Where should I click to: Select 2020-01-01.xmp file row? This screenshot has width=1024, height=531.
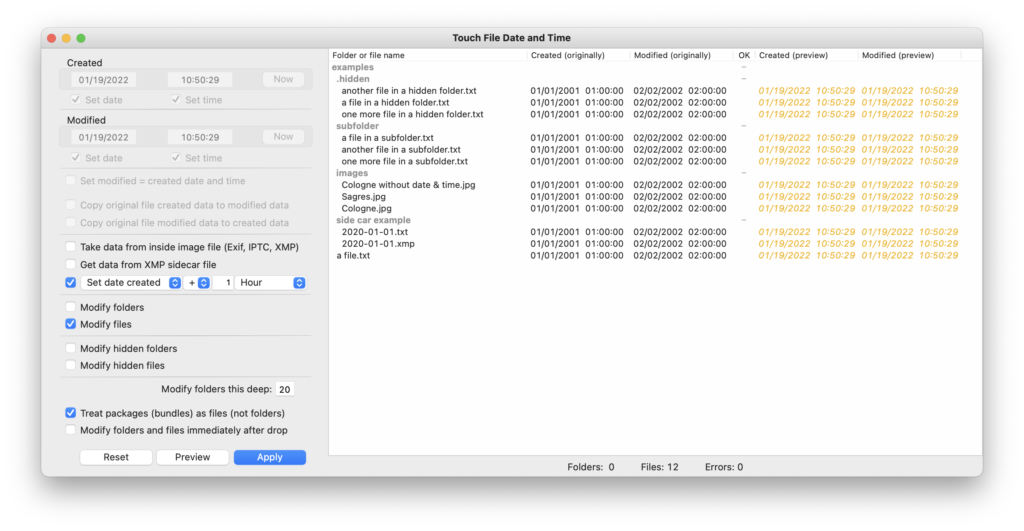pyautogui.click(x=655, y=244)
